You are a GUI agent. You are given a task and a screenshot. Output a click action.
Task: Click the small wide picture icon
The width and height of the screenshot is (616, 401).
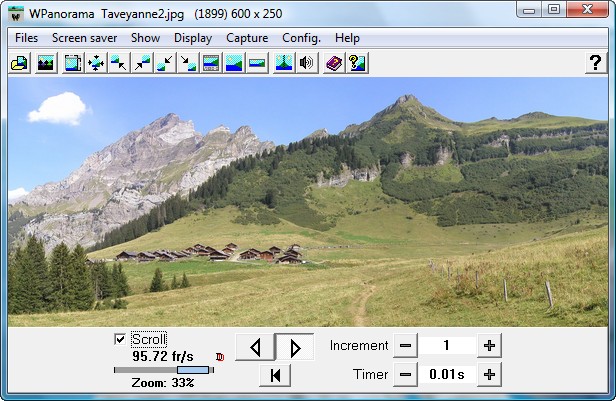(x=257, y=63)
